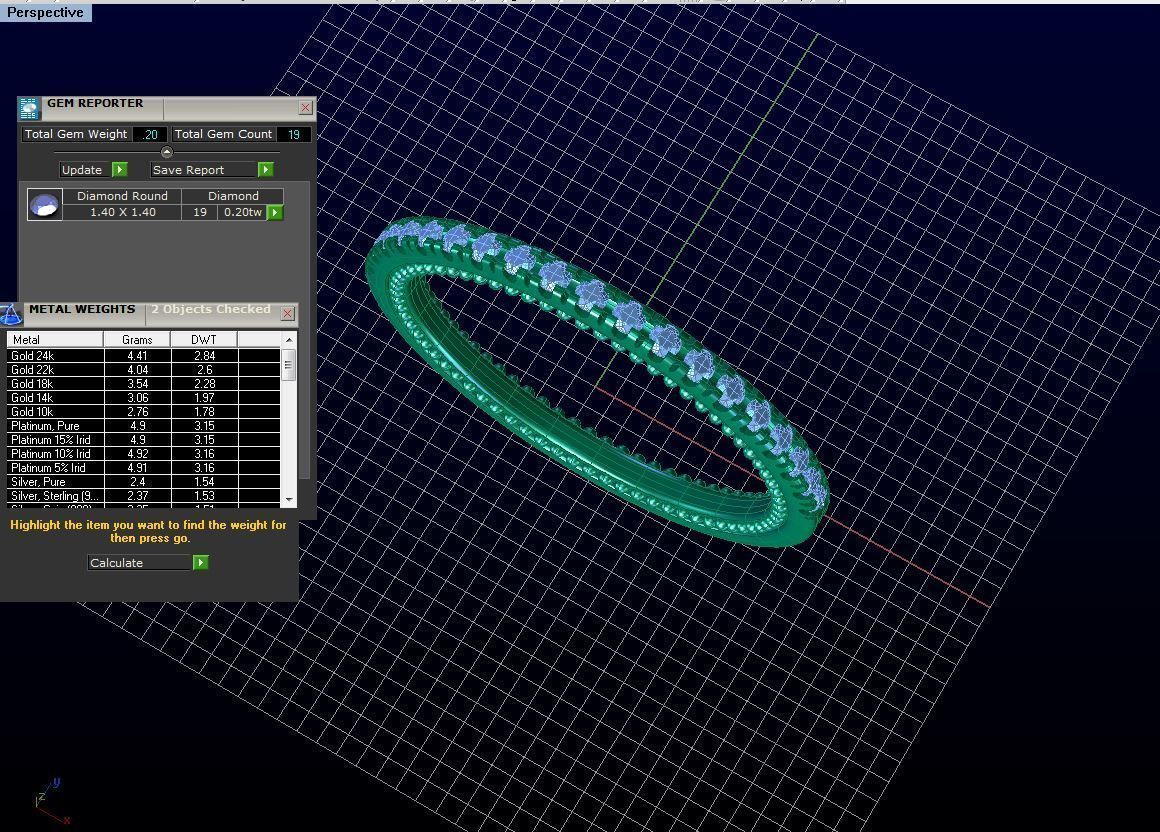Click the Perspective viewport label

[x=45, y=12]
